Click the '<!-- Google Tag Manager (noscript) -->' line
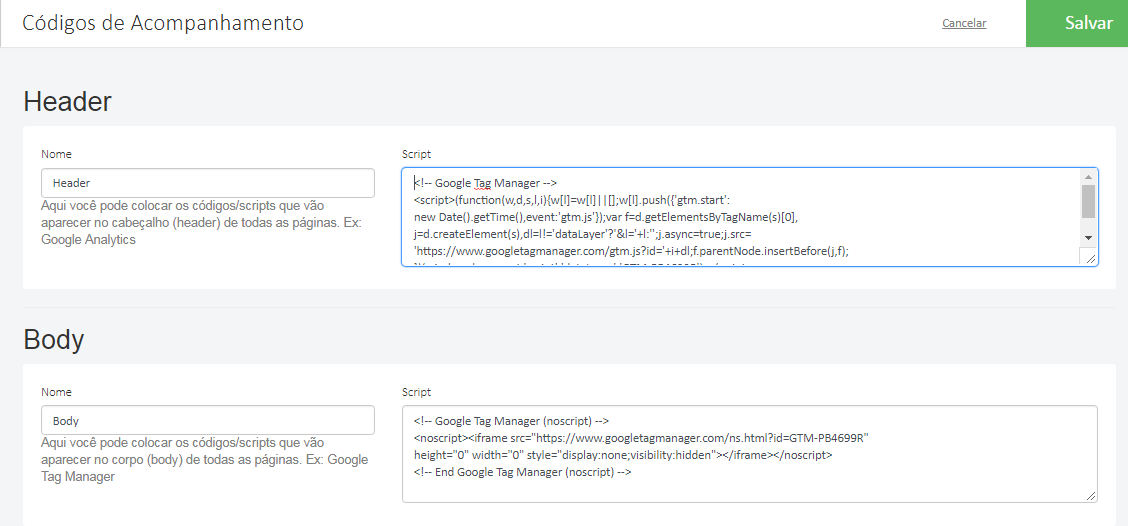The image size is (1128, 526). tap(511, 421)
